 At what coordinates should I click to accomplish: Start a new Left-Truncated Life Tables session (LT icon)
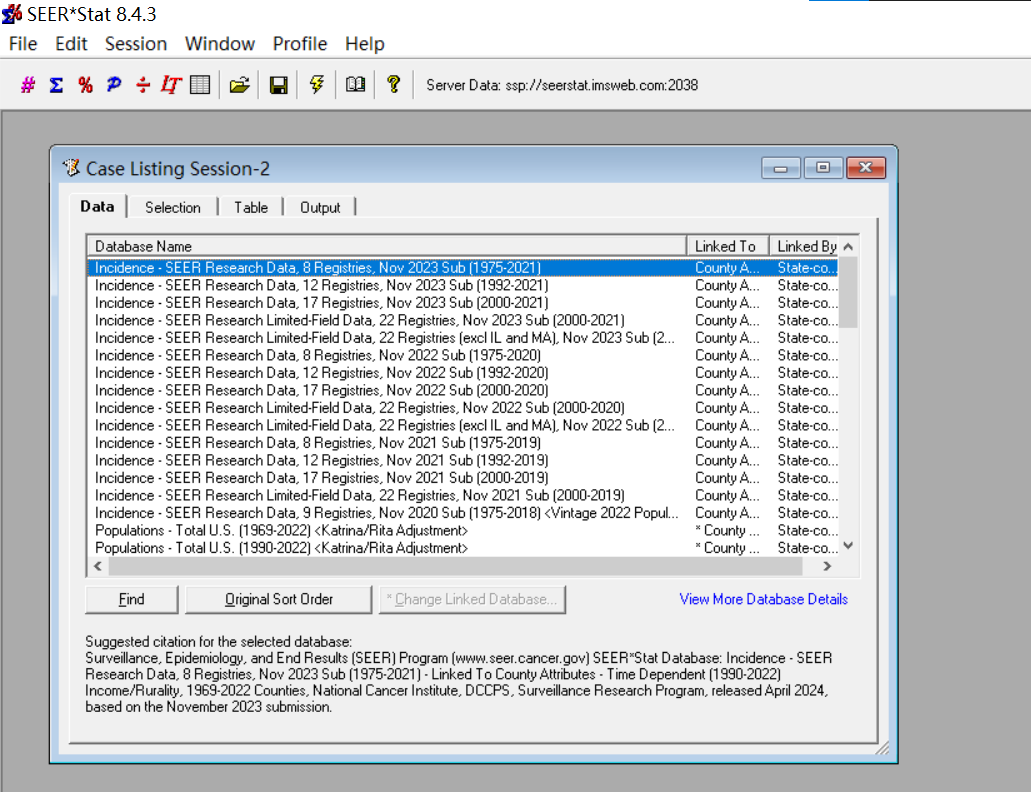(x=171, y=85)
